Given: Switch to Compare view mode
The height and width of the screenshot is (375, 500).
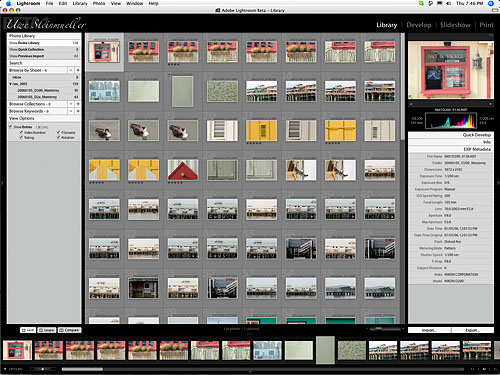Looking at the screenshot, I should point(70,330).
